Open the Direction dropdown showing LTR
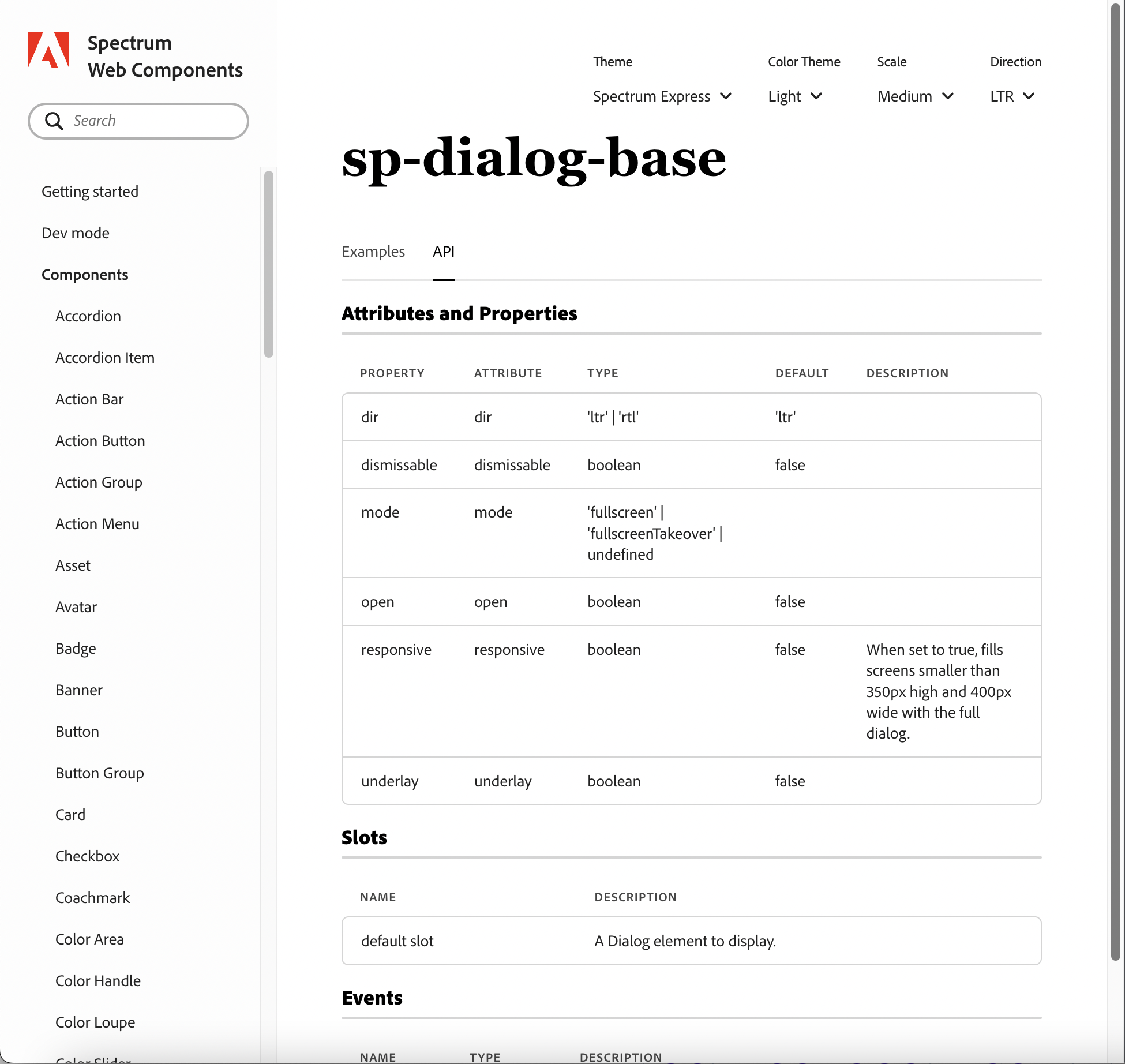Image resolution: width=1125 pixels, height=1064 pixels. (1011, 96)
